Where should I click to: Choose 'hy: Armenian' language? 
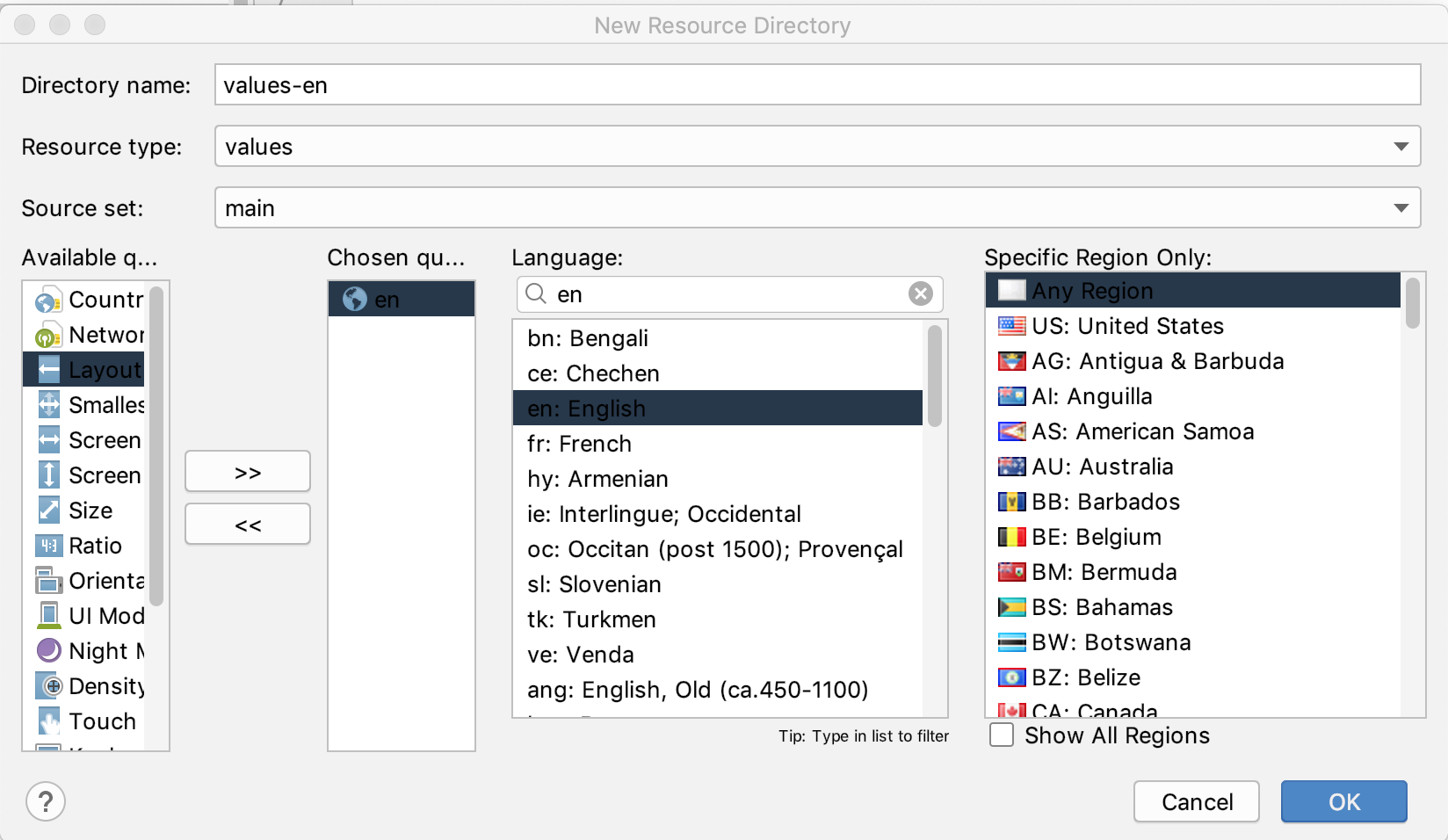tap(718, 479)
